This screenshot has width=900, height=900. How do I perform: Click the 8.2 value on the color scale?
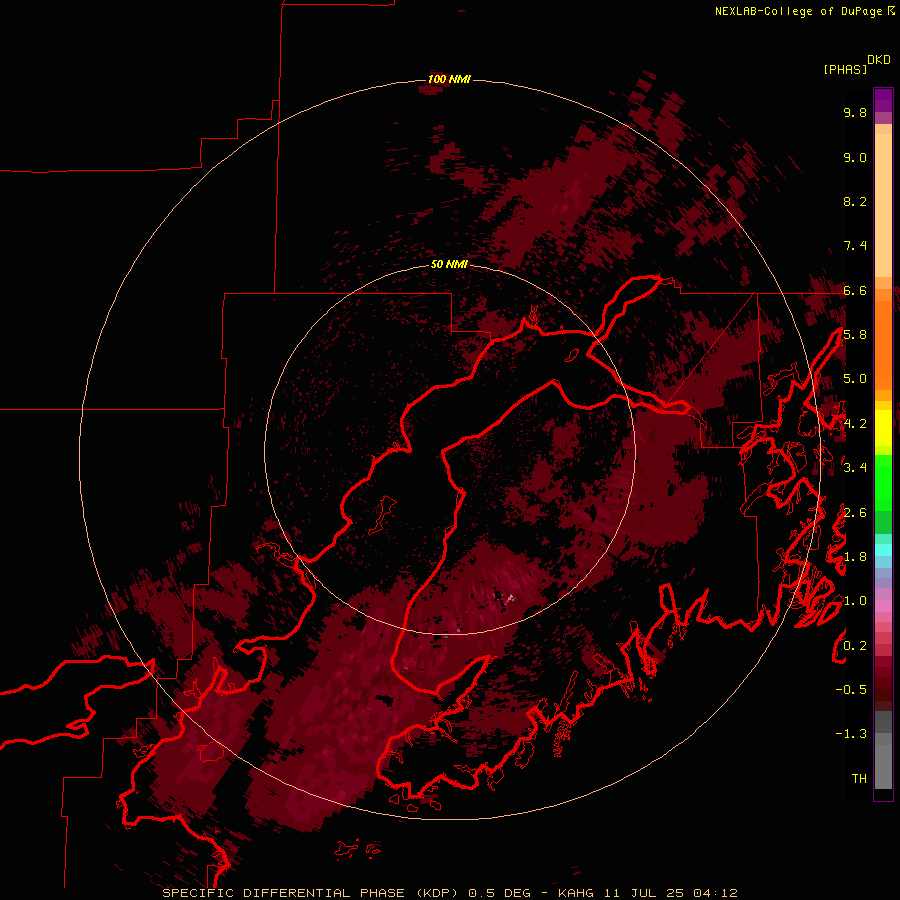click(x=855, y=201)
